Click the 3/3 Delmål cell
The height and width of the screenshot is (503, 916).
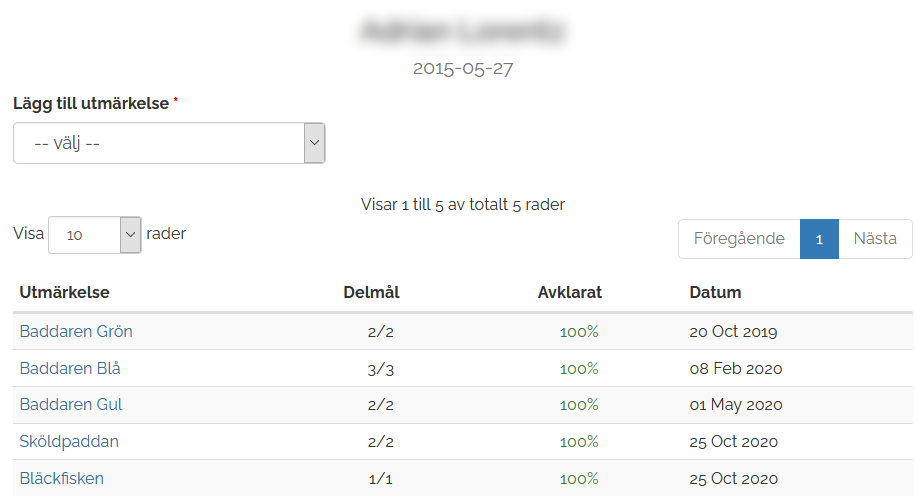click(x=381, y=369)
